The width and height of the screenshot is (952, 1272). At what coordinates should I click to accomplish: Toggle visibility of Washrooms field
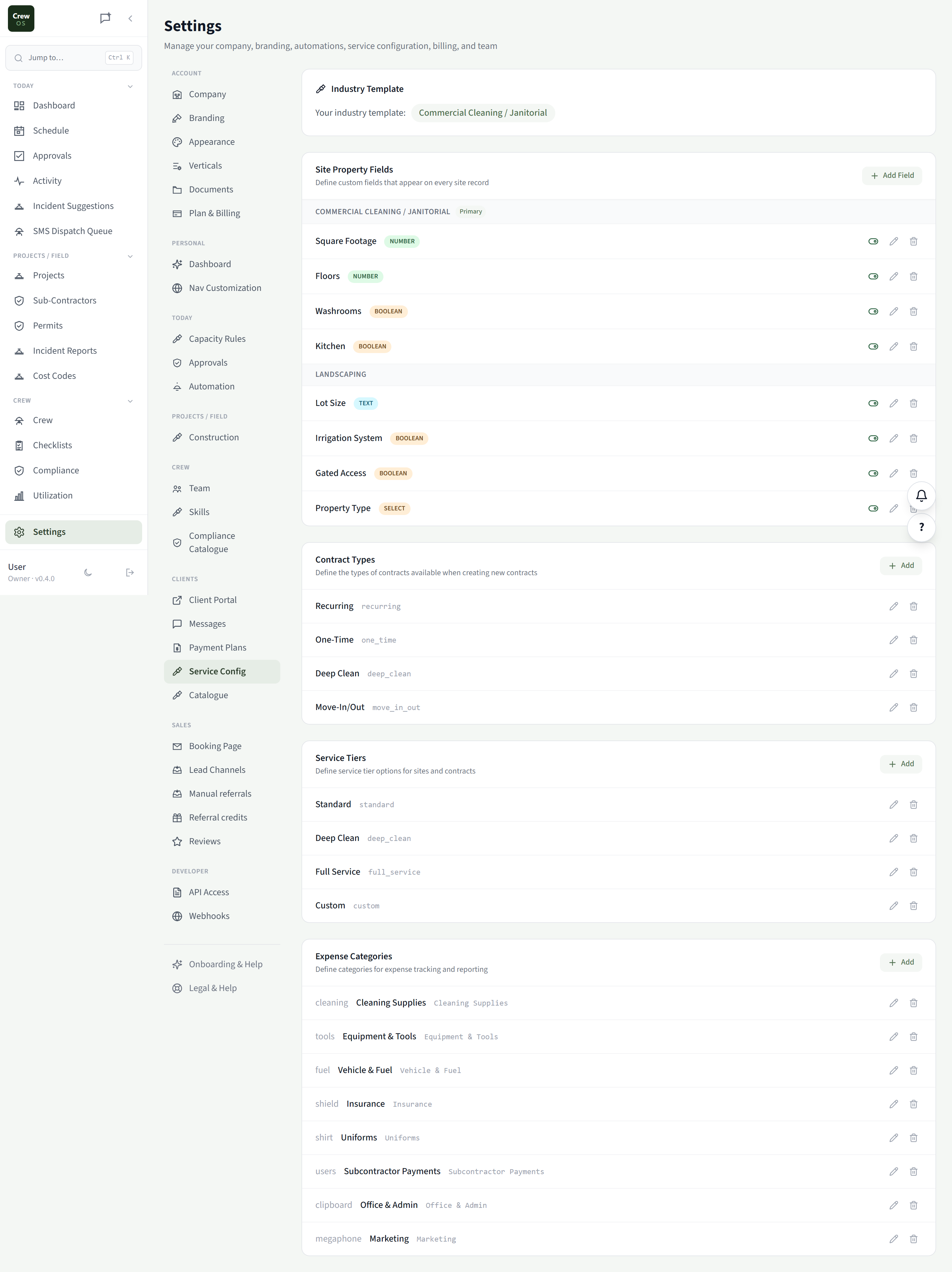coord(873,312)
